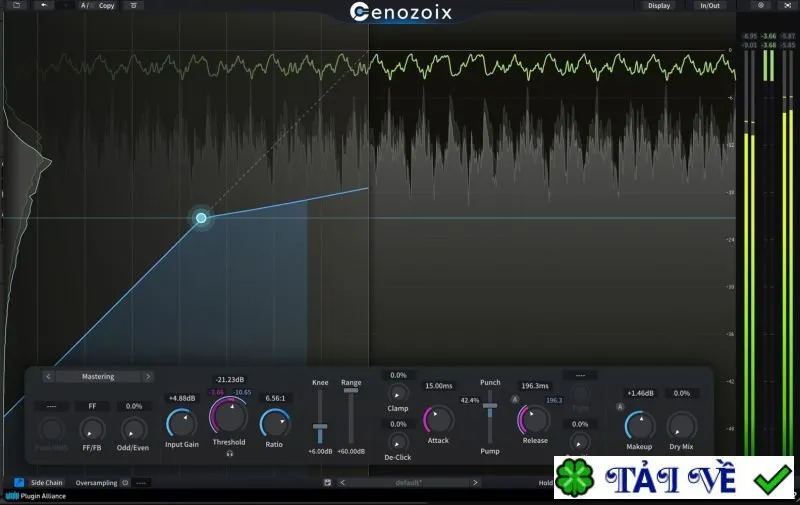Toggle the auto makeup A button
Image resolution: width=800 pixels, height=505 pixels.
tap(620, 407)
